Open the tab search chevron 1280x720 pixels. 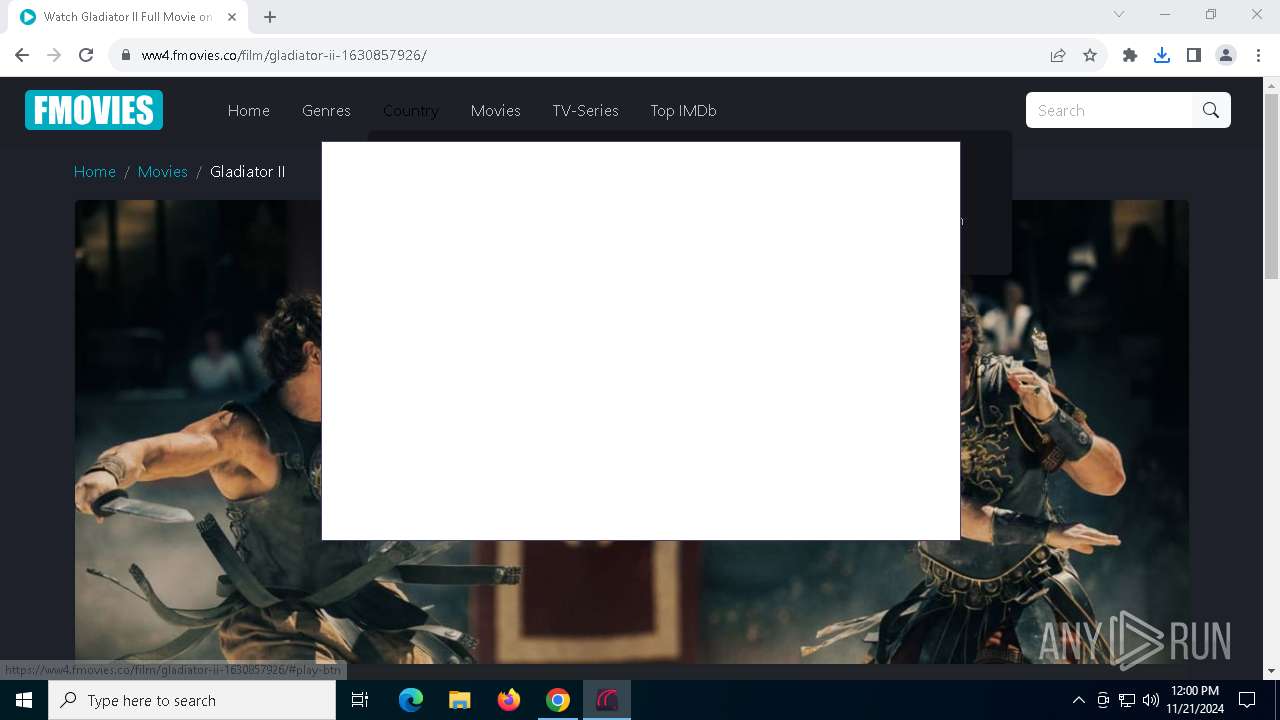click(1119, 14)
